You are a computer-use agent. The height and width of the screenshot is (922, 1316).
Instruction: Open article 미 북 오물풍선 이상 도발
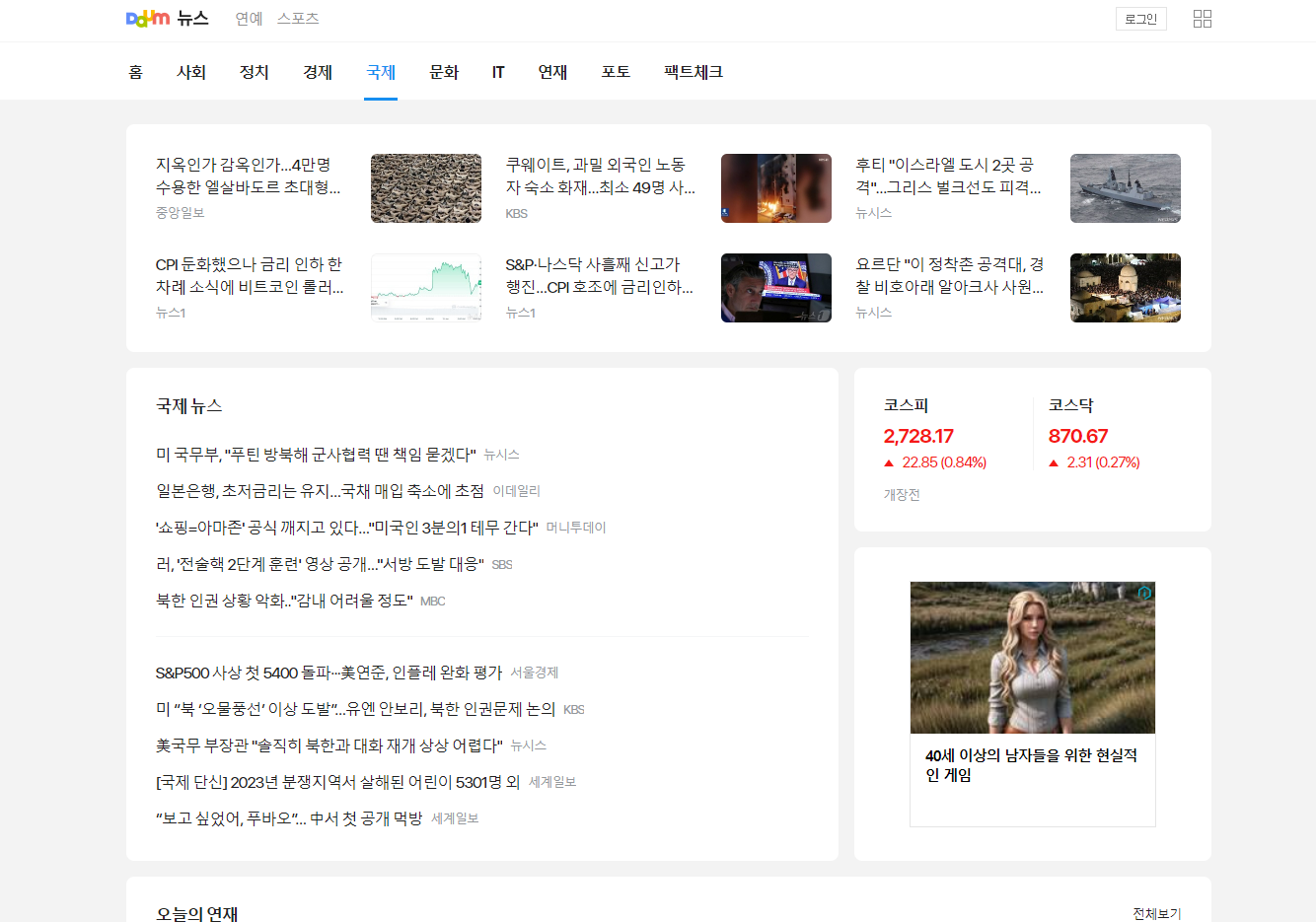click(x=355, y=709)
